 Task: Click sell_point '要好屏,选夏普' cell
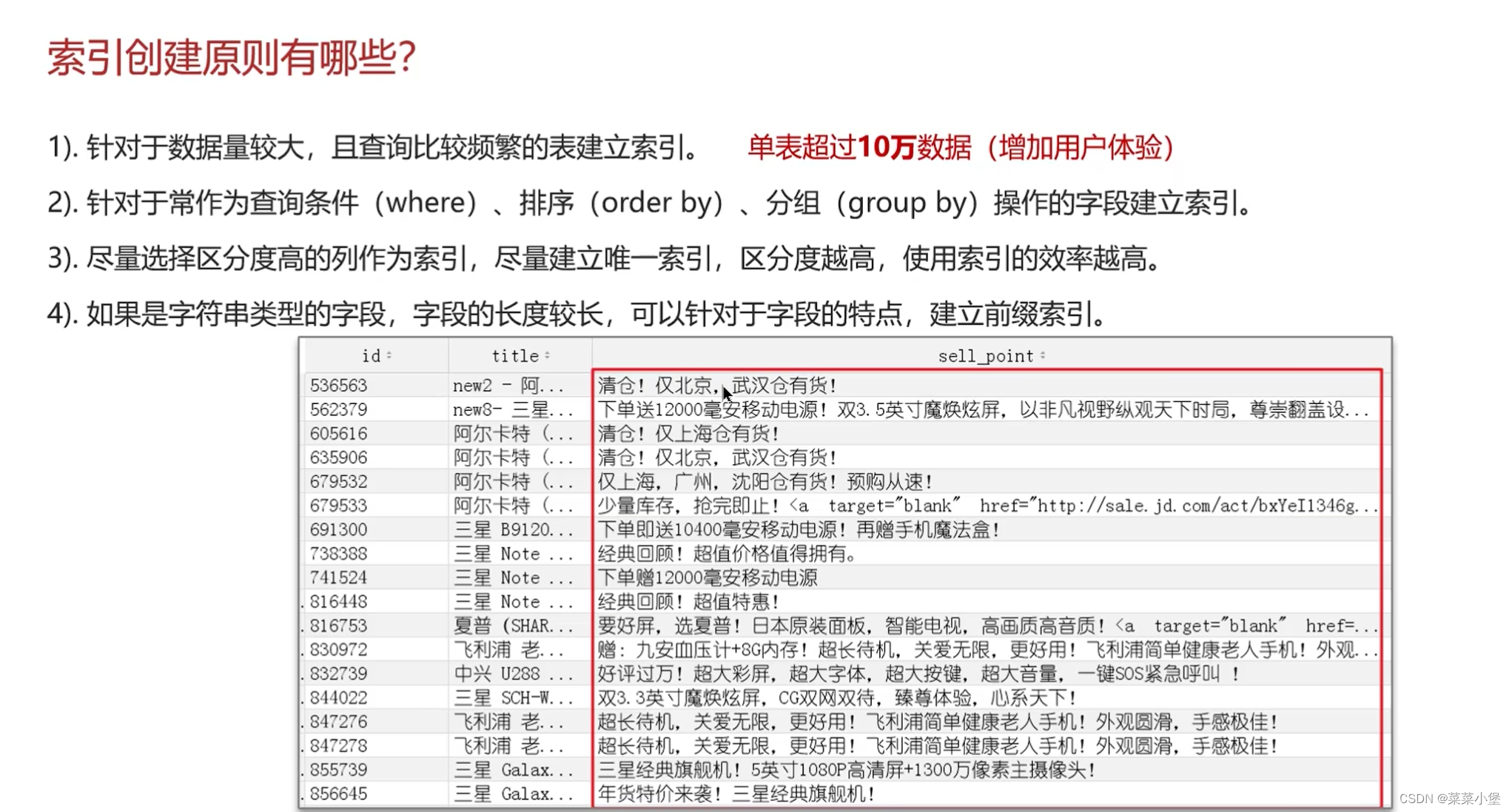987,625
